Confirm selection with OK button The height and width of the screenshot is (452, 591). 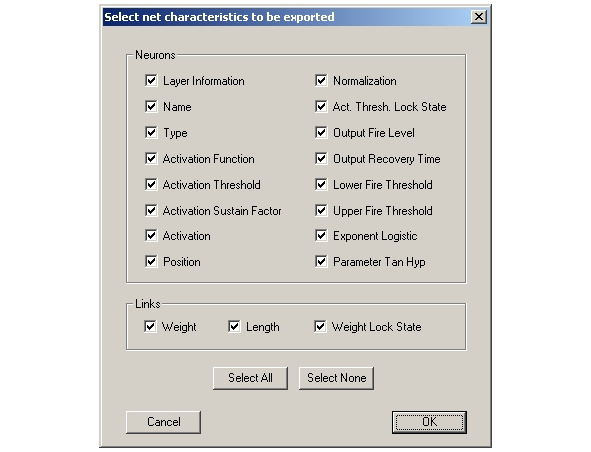pos(429,422)
